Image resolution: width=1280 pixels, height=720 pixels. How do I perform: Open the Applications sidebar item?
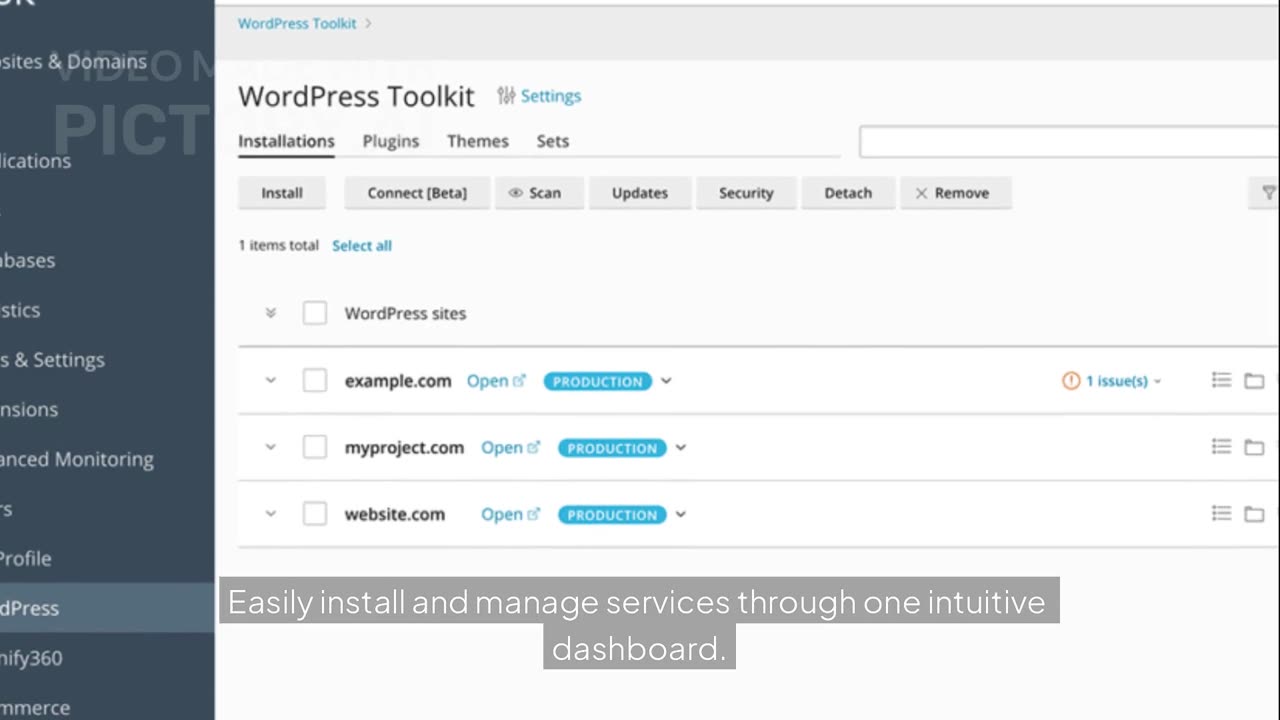(x=36, y=161)
